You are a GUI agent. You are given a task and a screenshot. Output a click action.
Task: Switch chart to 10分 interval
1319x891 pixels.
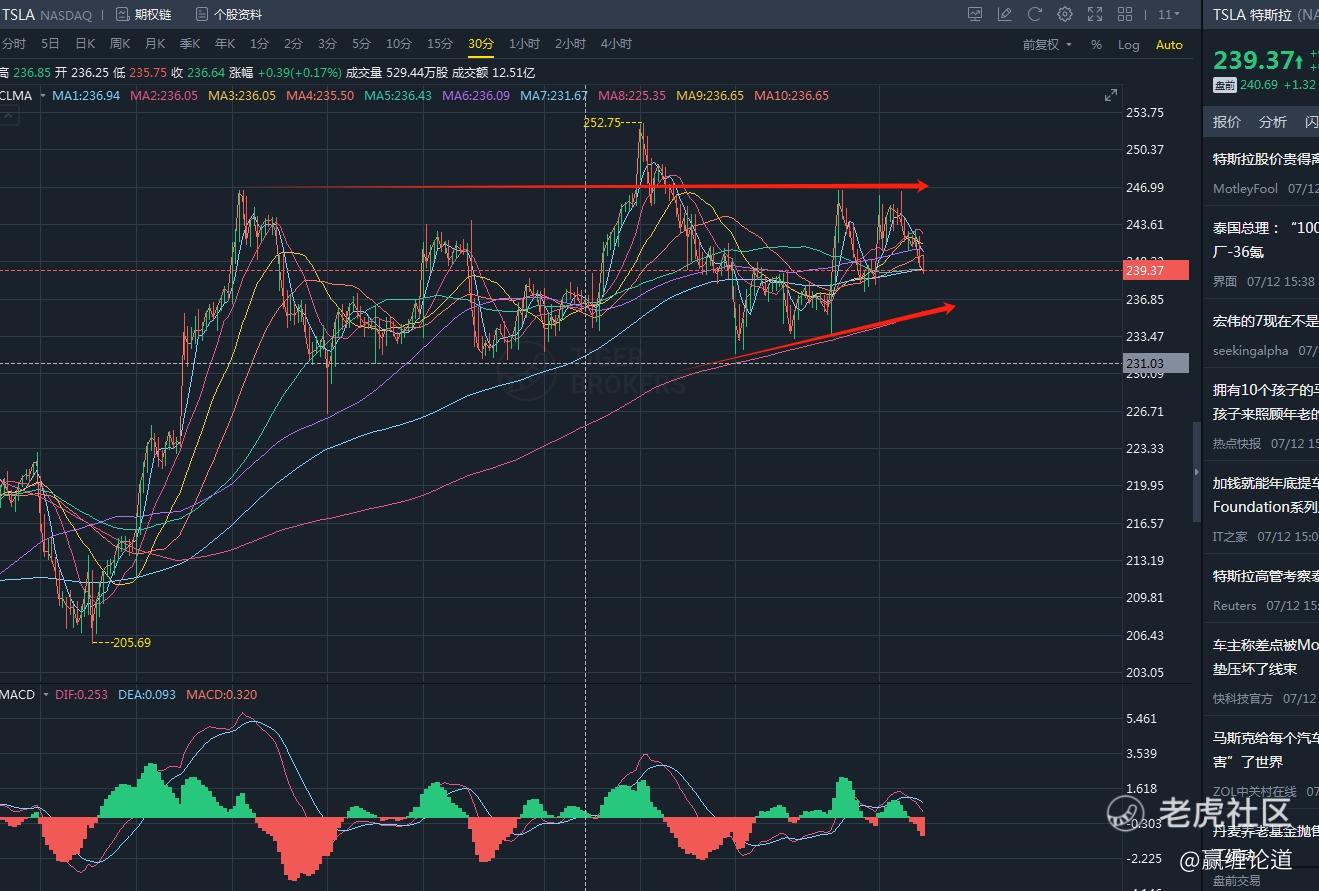coord(398,44)
